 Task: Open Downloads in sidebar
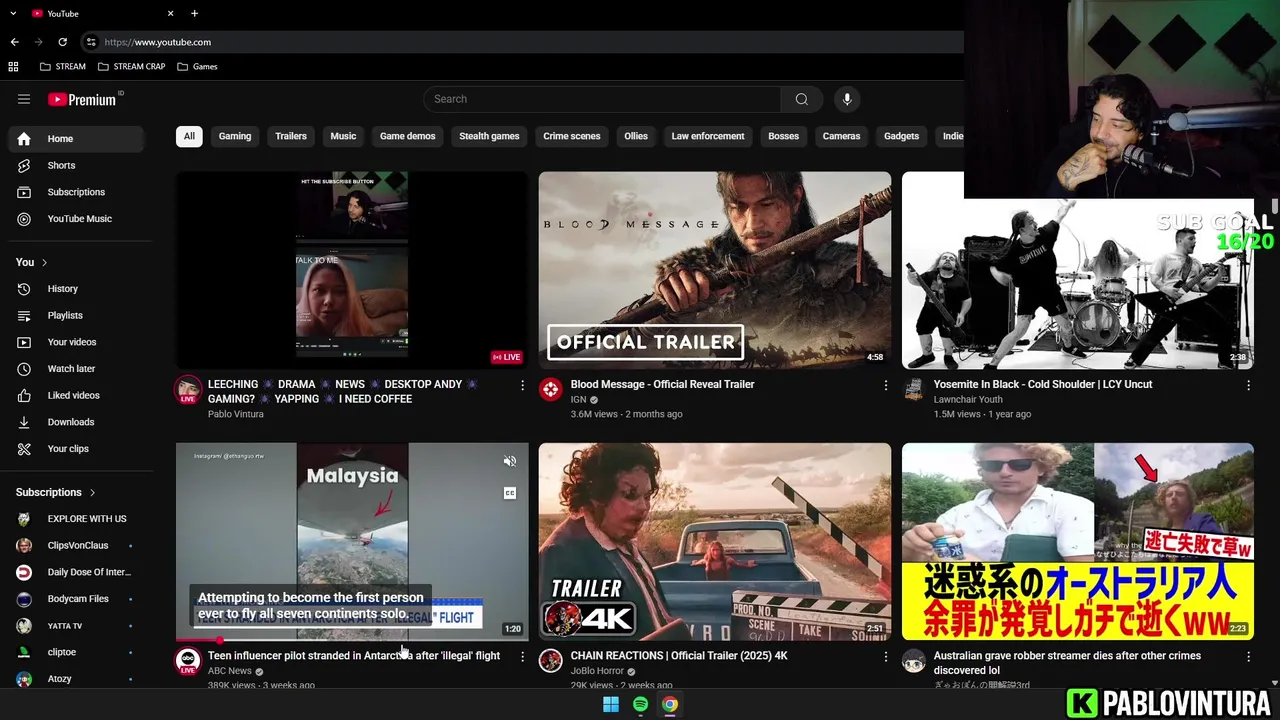[x=76, y=422]
